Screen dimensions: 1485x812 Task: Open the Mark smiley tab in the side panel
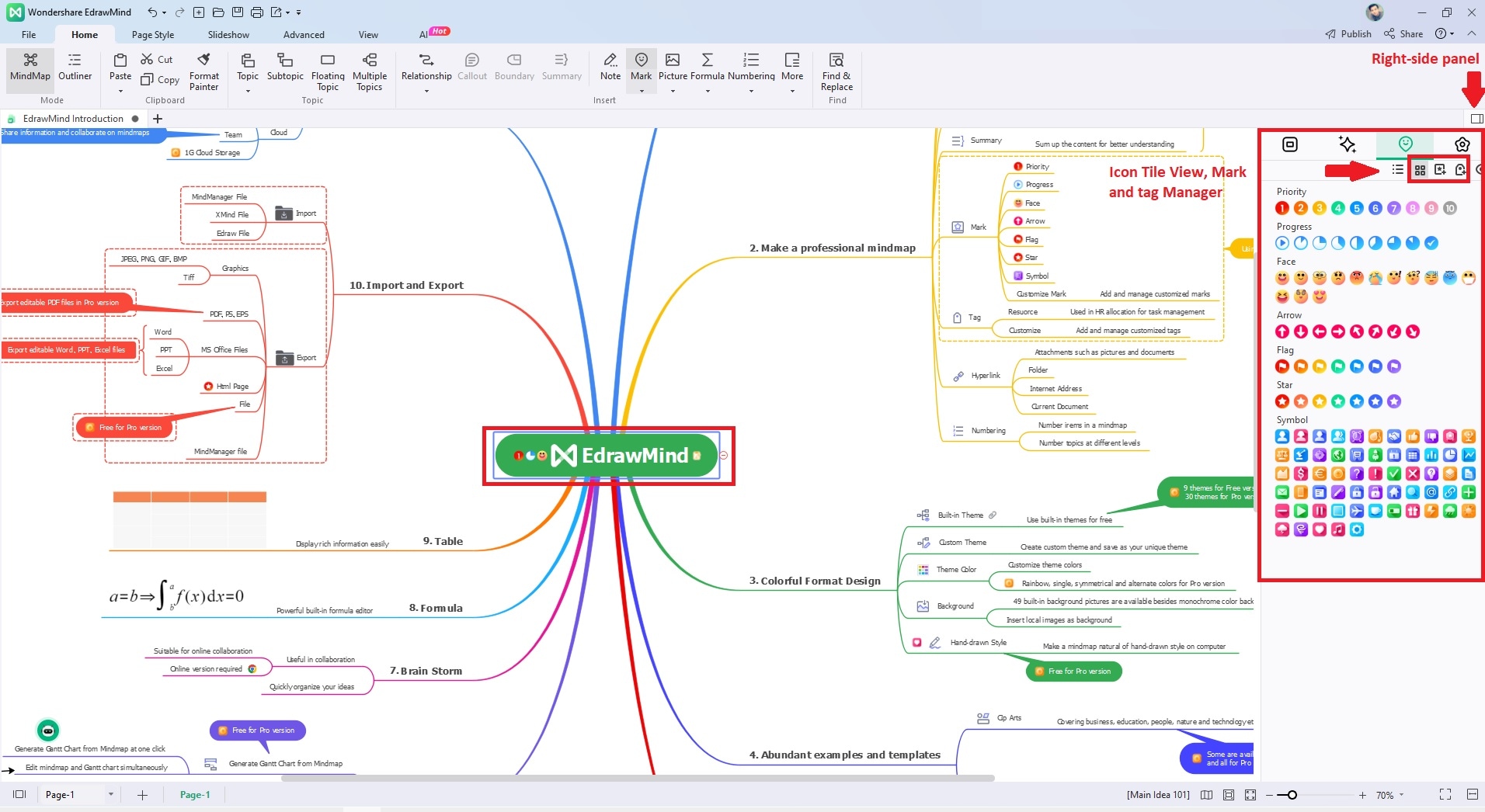pos(1405,144)
